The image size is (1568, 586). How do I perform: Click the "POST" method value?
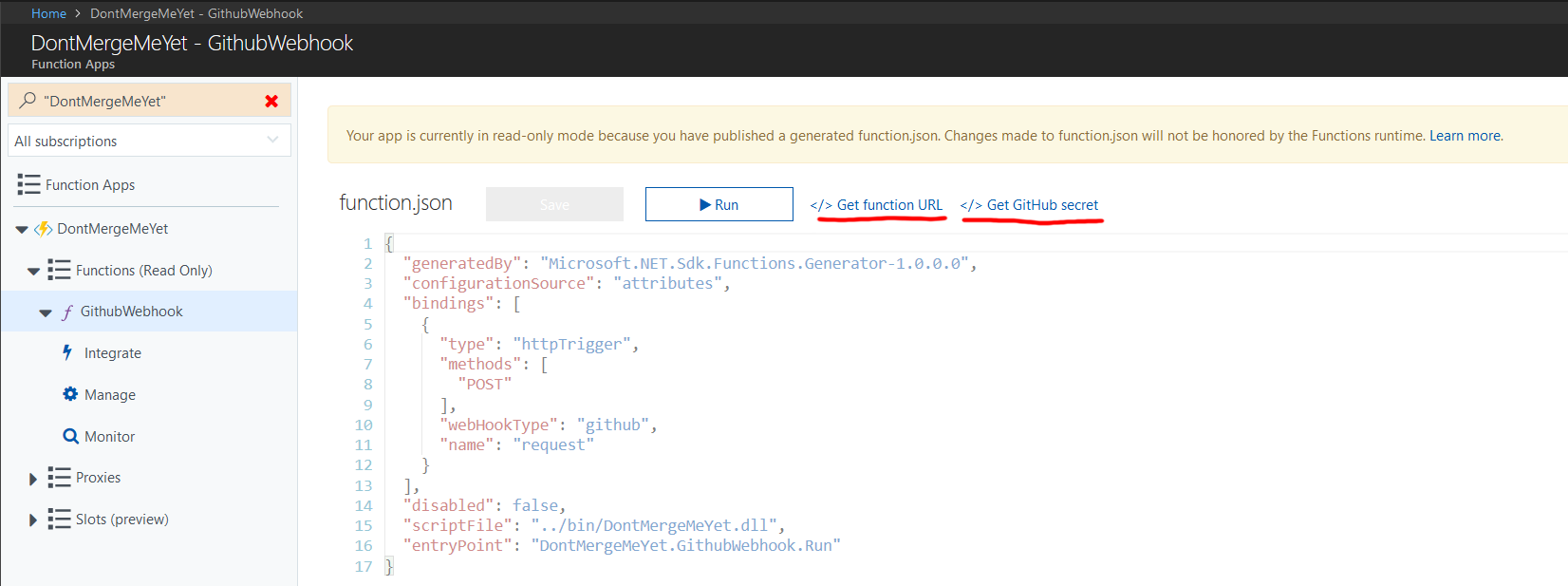coord(485,384)
